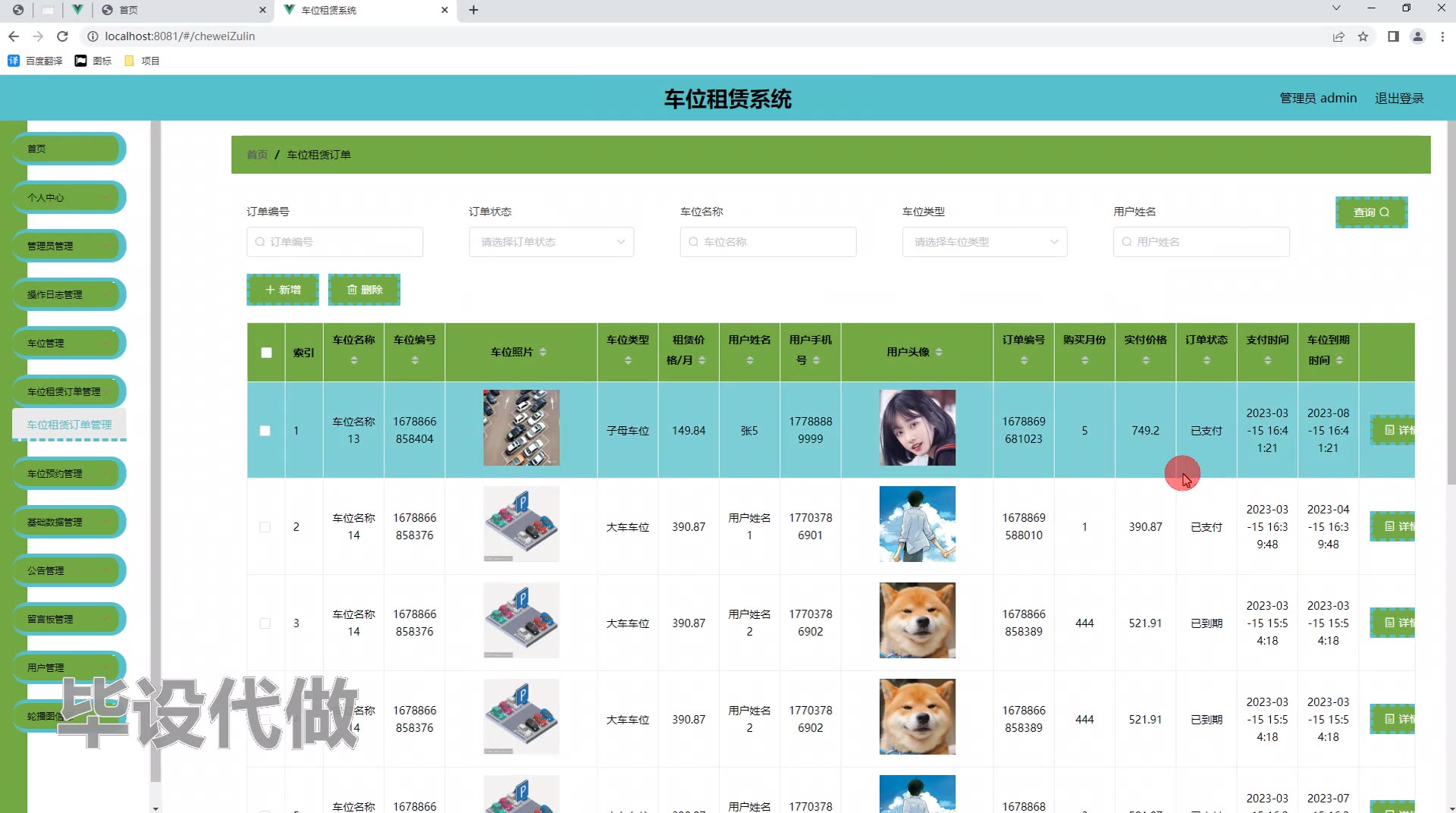This screenshot has width=1456, height=813.
Task: Expand 公告管理 sidebar menu
Action: [69, 570]
